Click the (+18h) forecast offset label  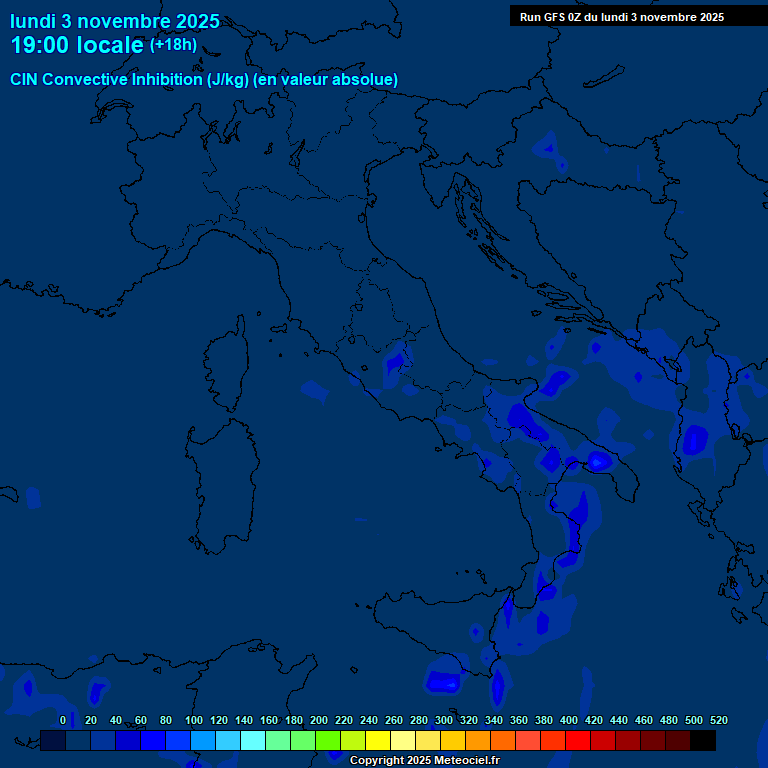coord(173,45)
